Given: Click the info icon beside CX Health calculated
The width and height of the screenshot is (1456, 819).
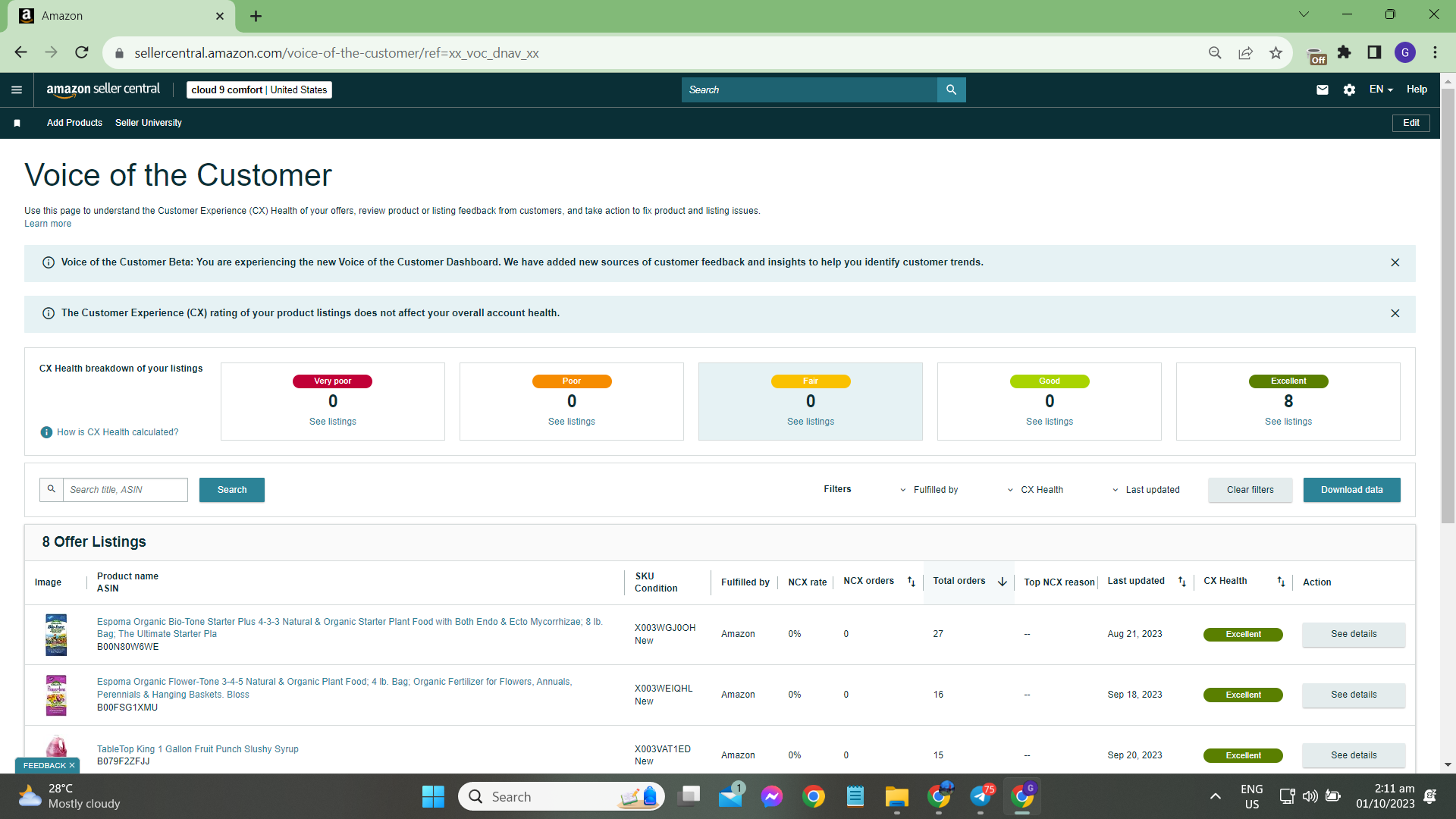Looking at the screenshot, I should click(46, 432).
